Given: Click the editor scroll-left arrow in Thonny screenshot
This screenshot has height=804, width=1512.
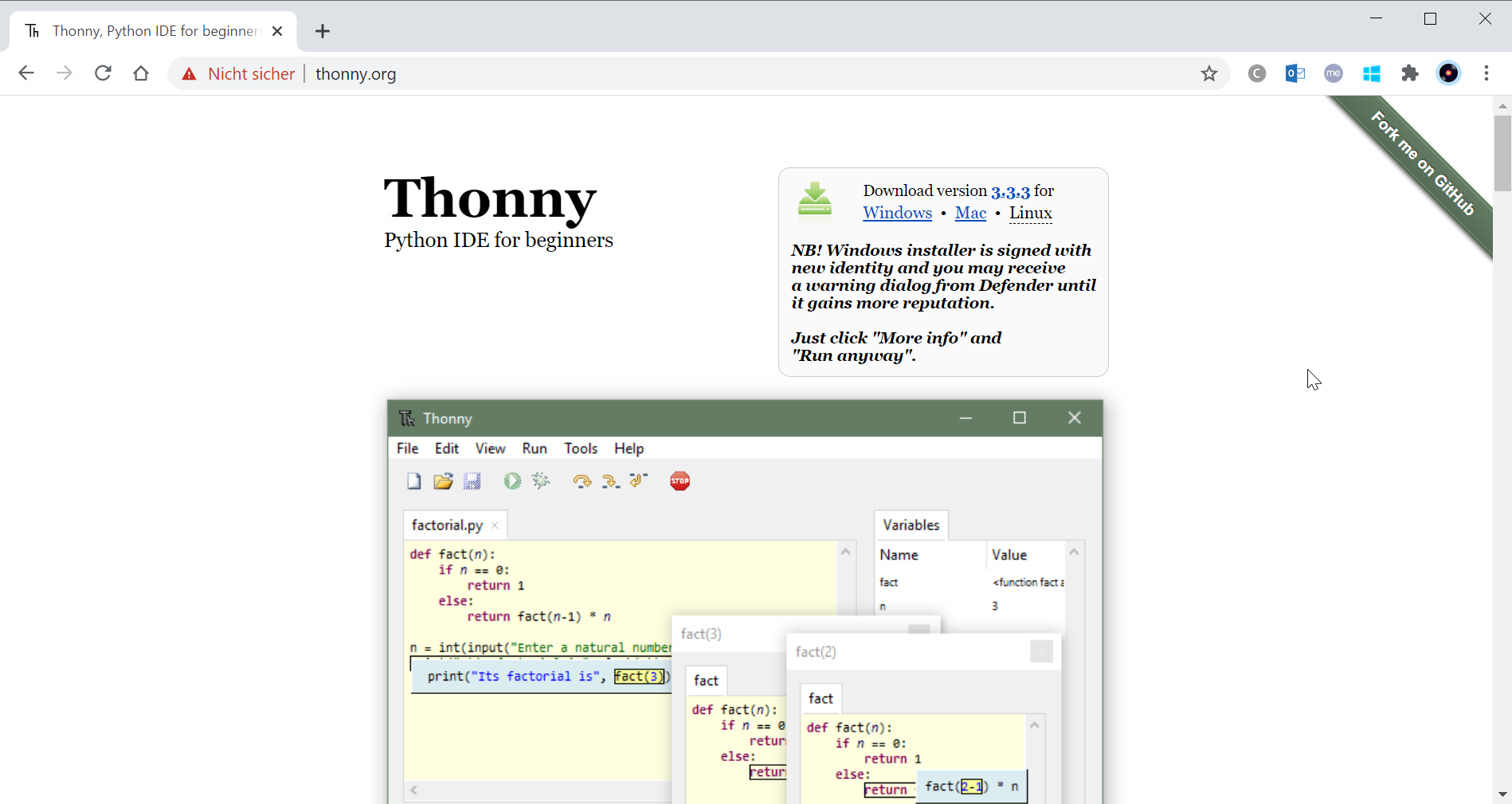Looking at the screenshot, I should pos(413,790).
